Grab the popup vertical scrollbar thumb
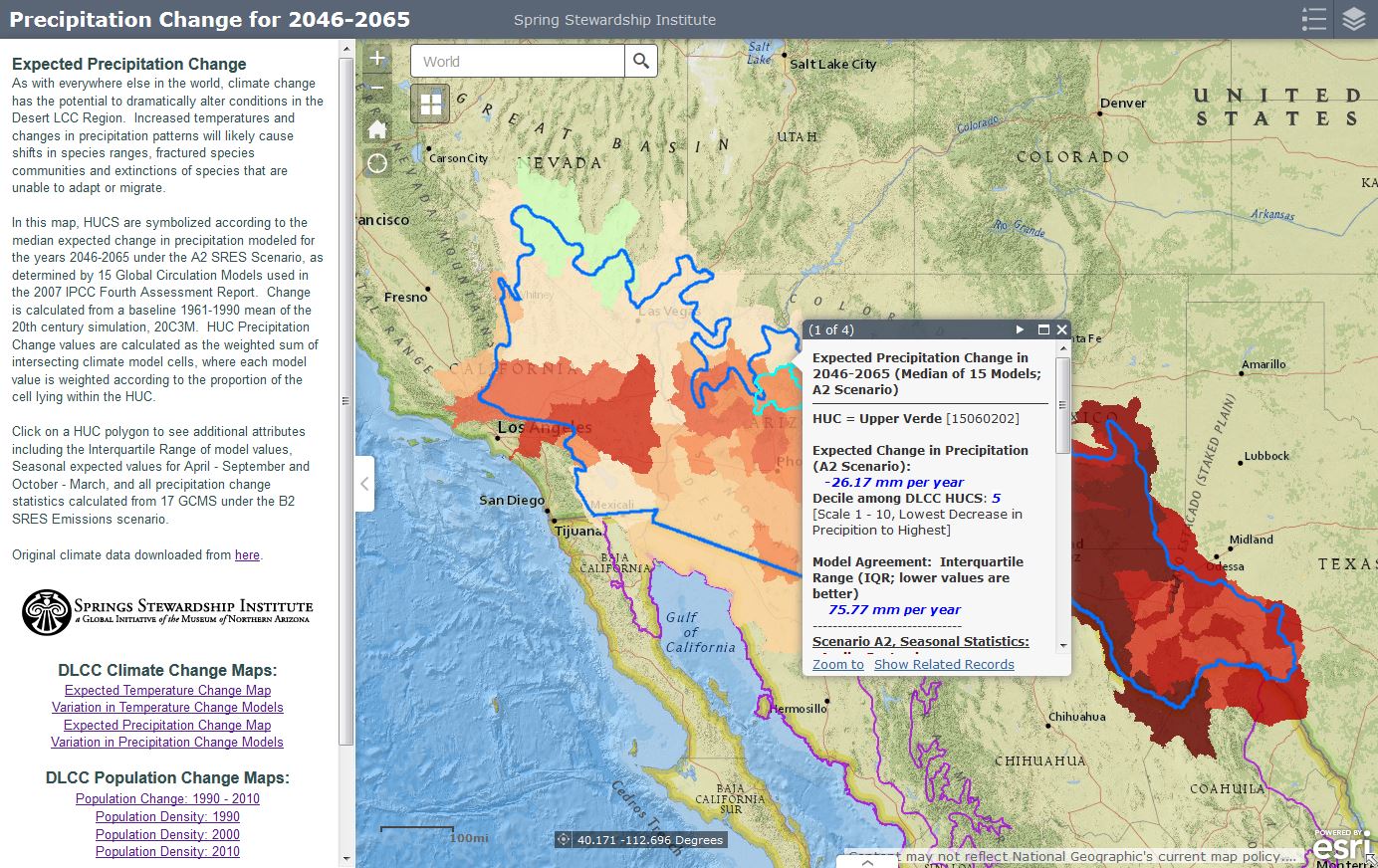The image size is (1378, 868). (x=1062, y=405)
